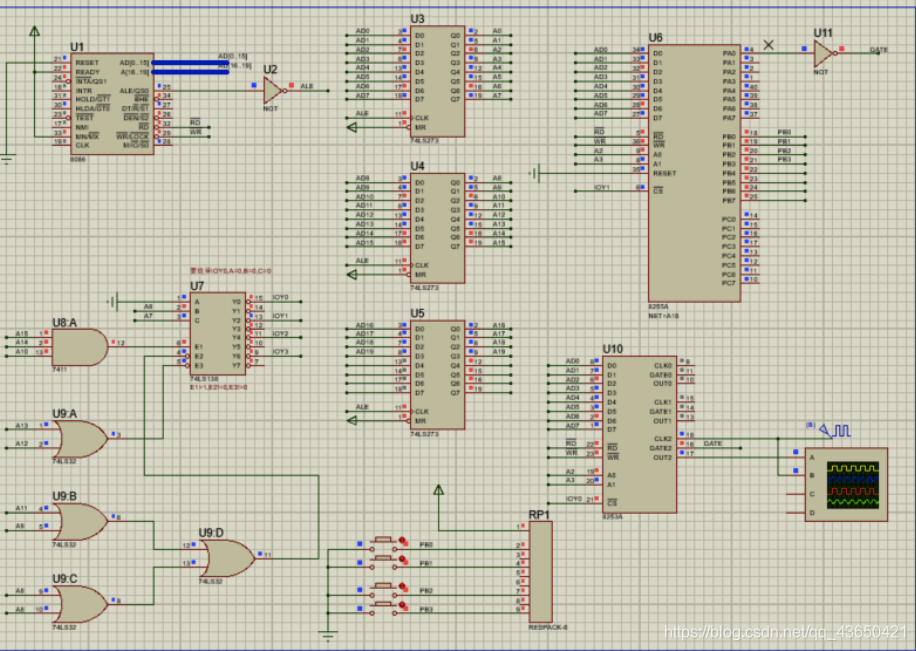
Task: Open the oscilloscope instrument
Action: 846,484
